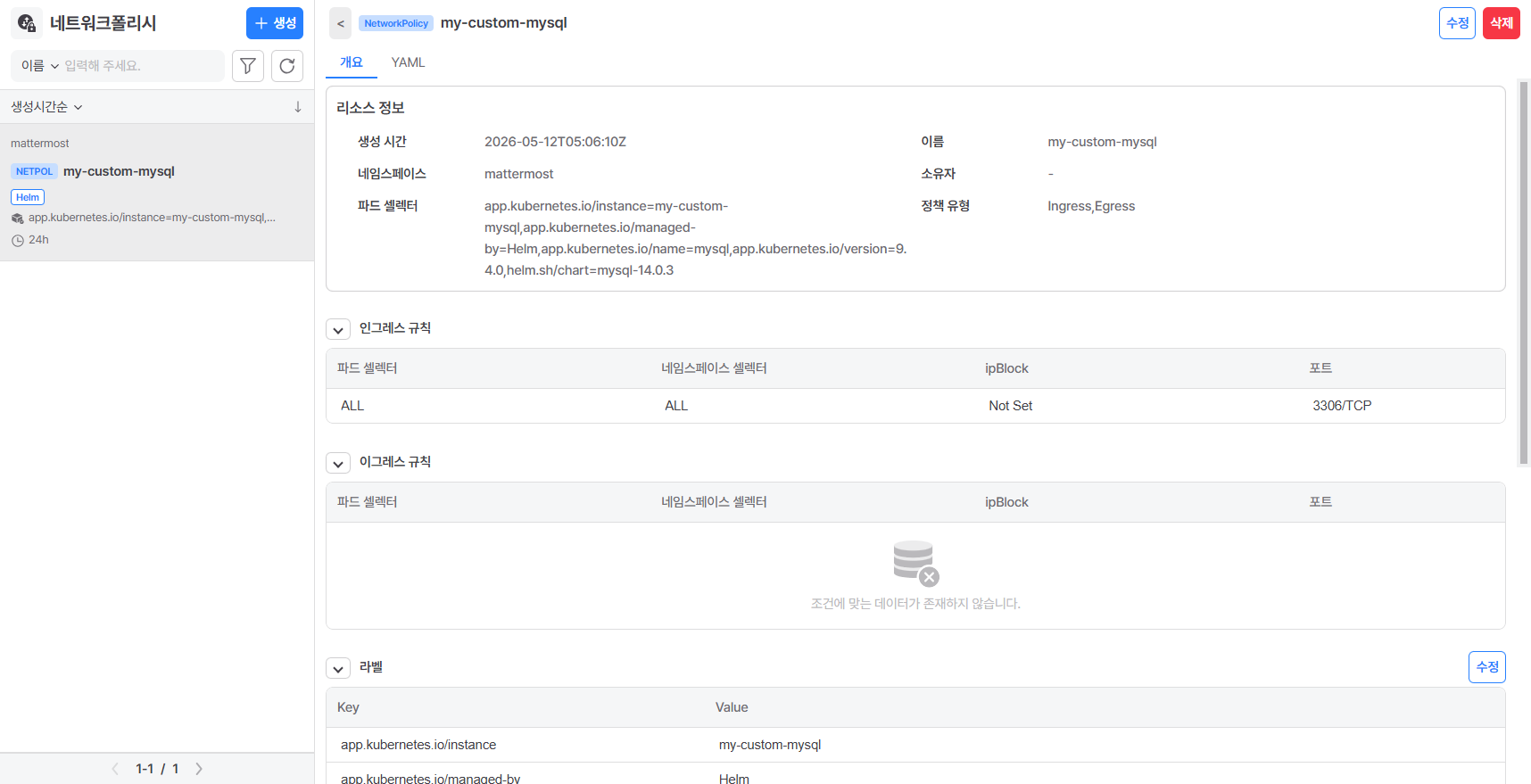
Task: Collapse the 이그레스 규칙 section
Action: 338,464
